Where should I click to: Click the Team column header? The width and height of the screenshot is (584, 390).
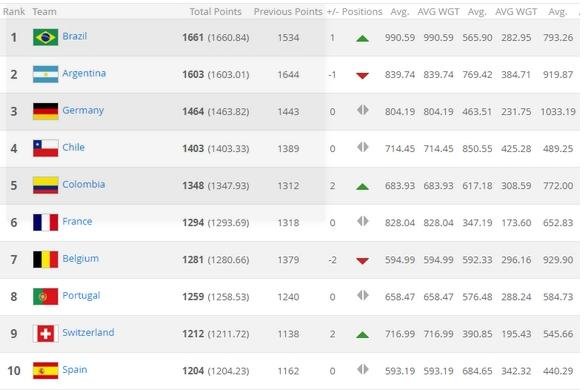click(44, 12)
